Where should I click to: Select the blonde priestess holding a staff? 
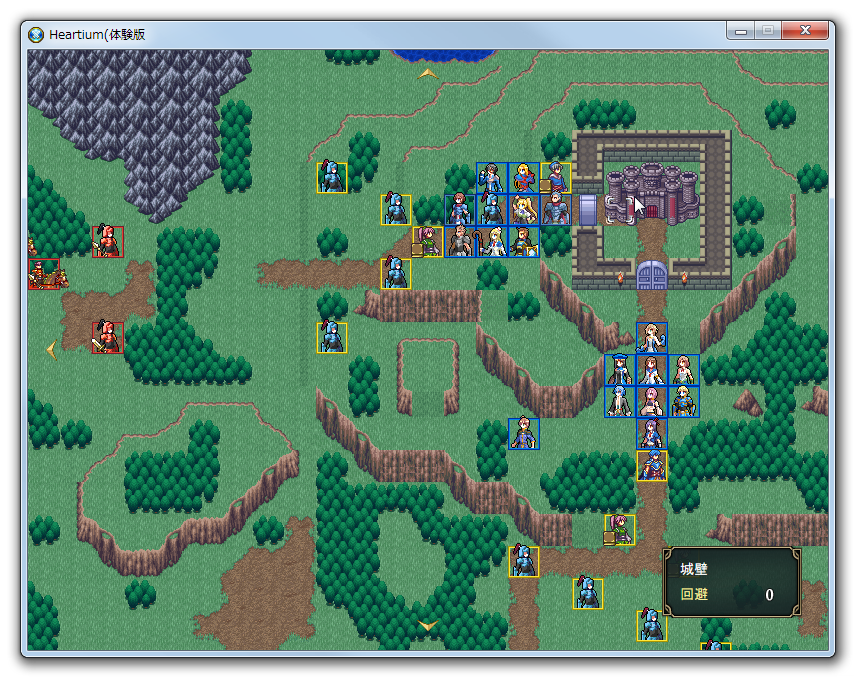[x=492, y=242]
